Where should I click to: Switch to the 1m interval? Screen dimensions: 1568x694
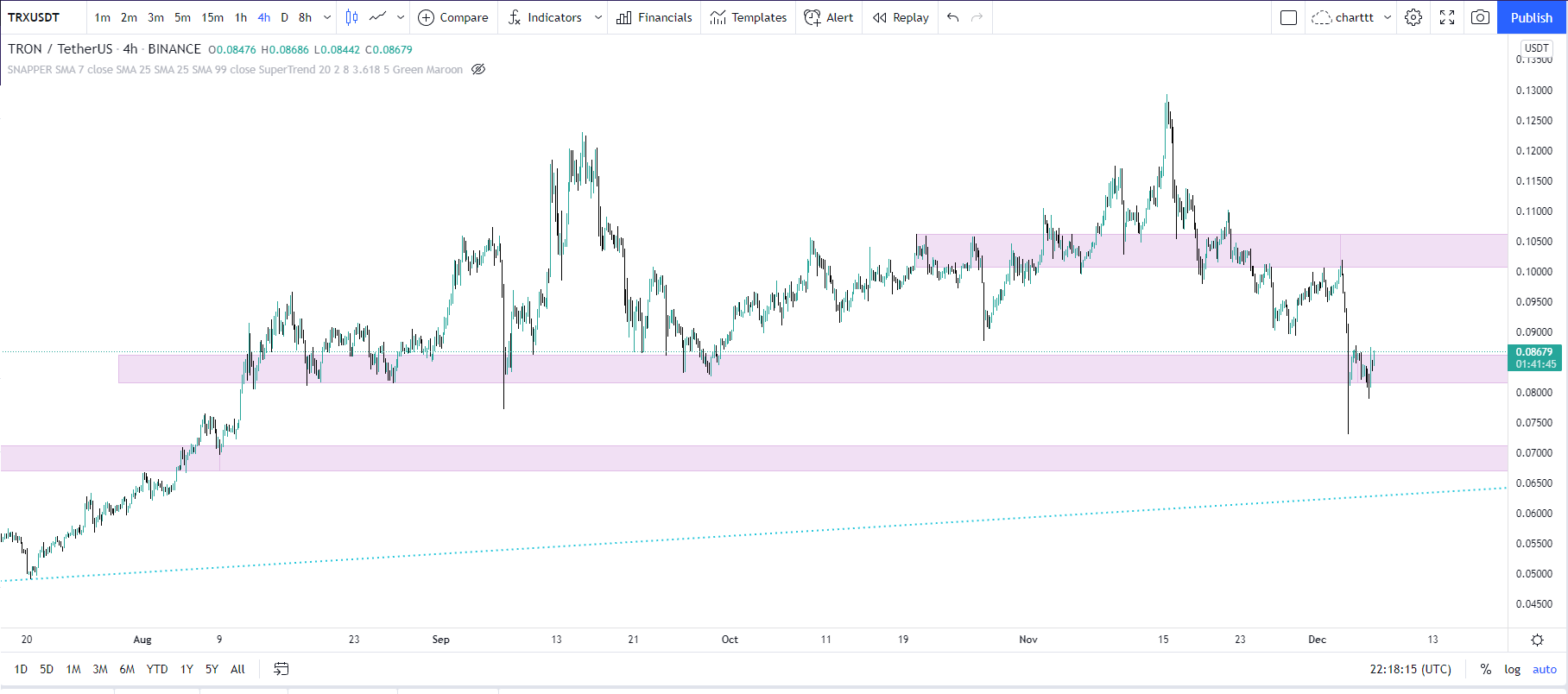coord(103,17)
